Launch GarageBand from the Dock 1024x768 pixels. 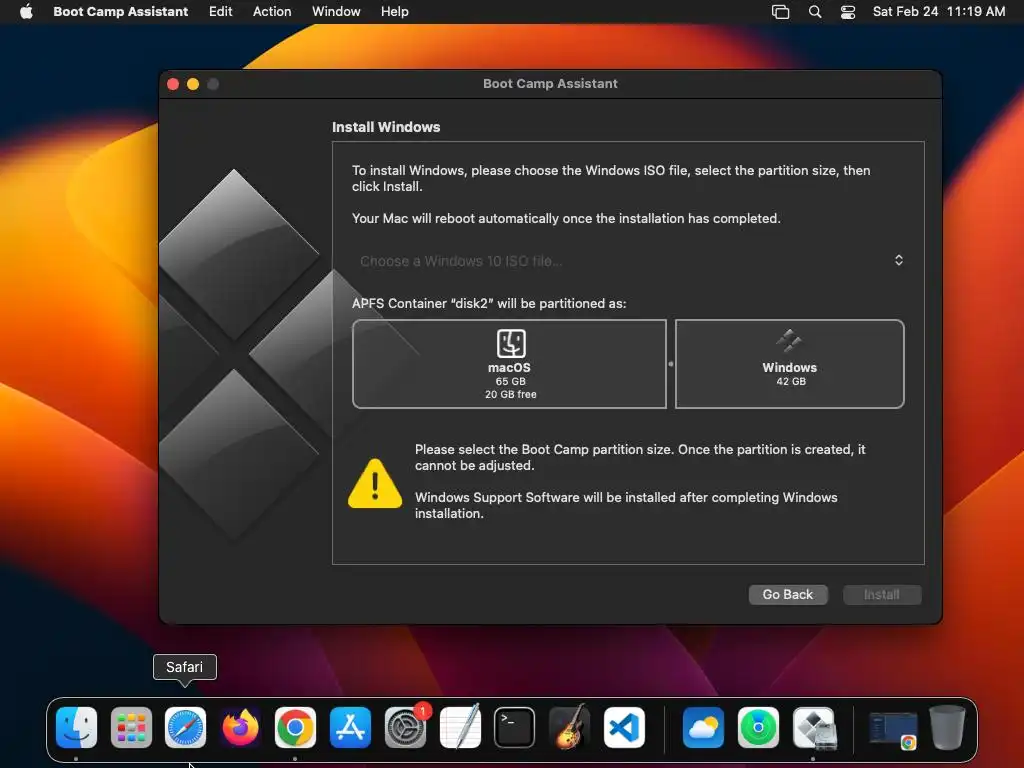(x=569, y=727)
